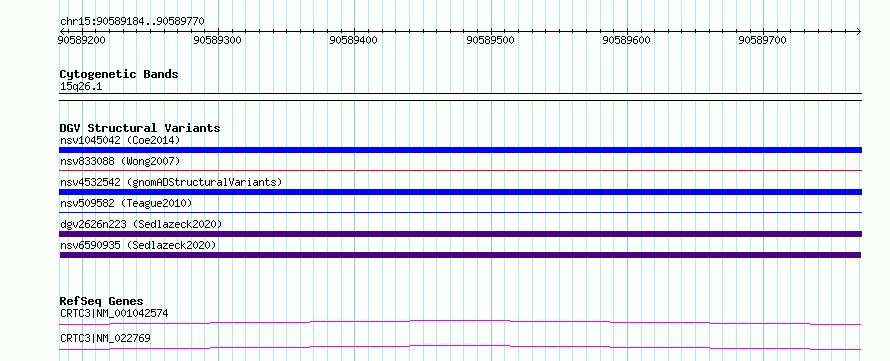Image resolution: width=890 pixels, height=361 pixels.
Task: Open variant nsv1045042 (Coe2014) label
Action: coord(120,140)
